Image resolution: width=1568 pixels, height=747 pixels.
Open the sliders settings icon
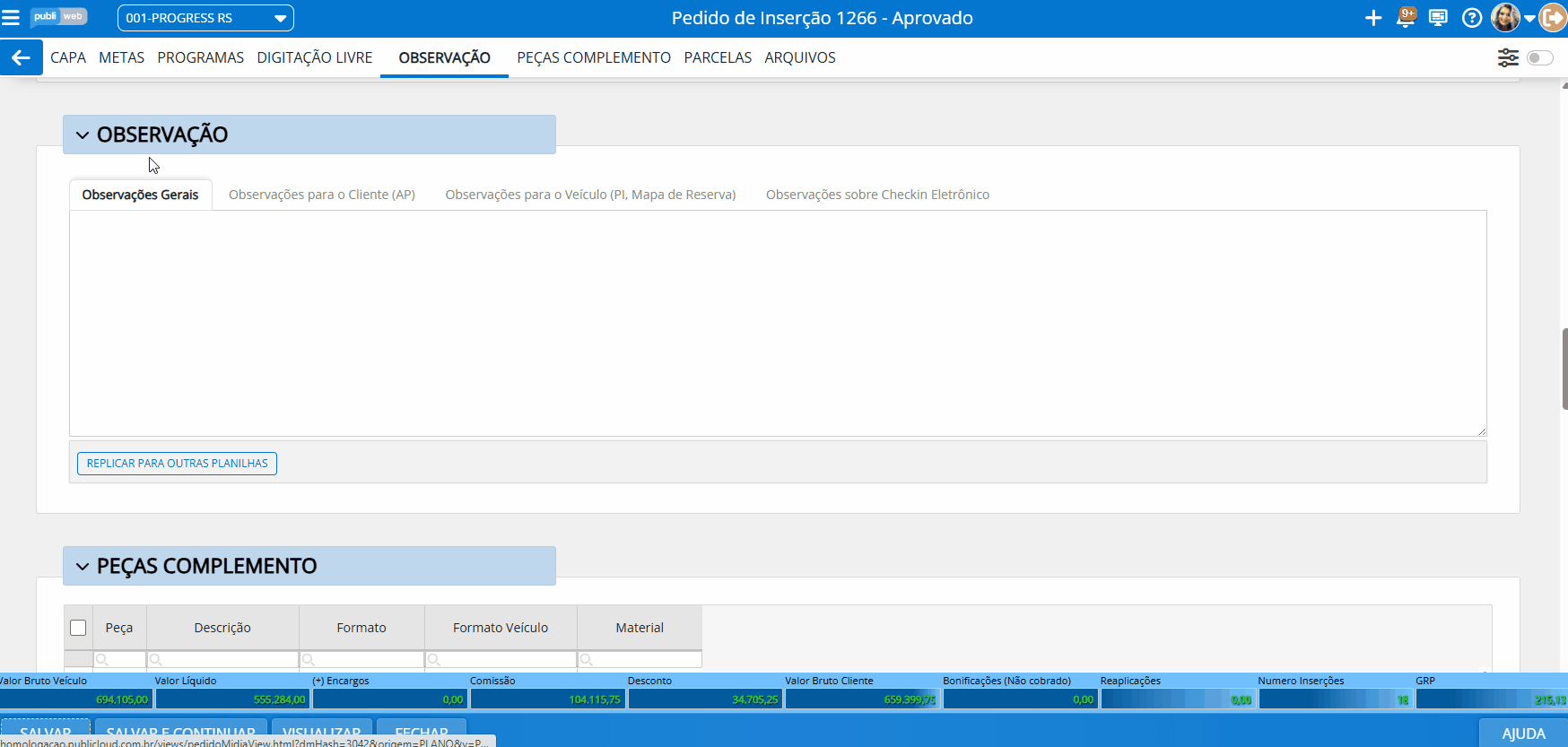click(1508, 57)
